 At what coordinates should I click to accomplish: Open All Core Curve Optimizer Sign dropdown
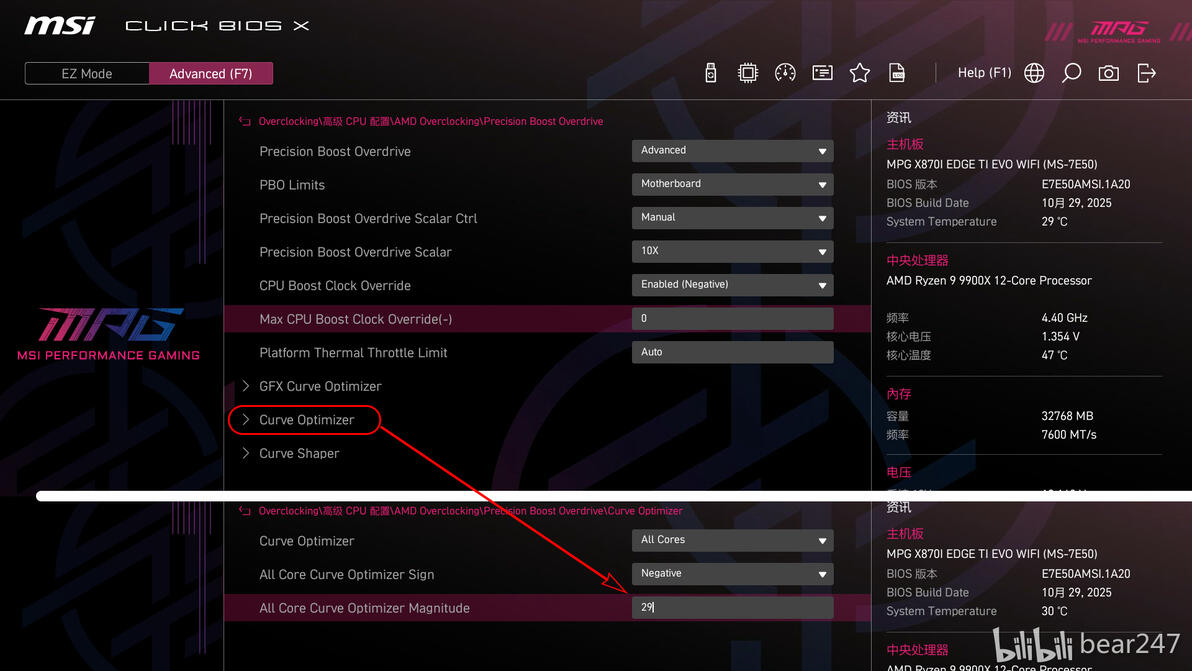732,573
